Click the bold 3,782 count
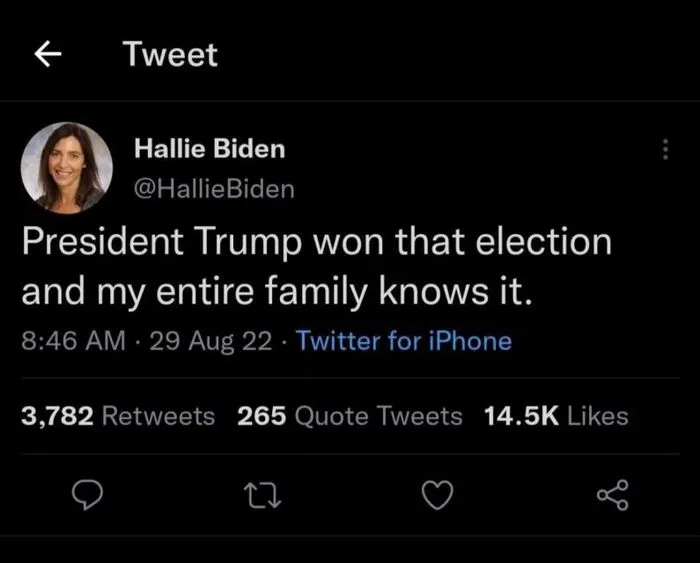The image size is (700, 563). click(58, 416)
